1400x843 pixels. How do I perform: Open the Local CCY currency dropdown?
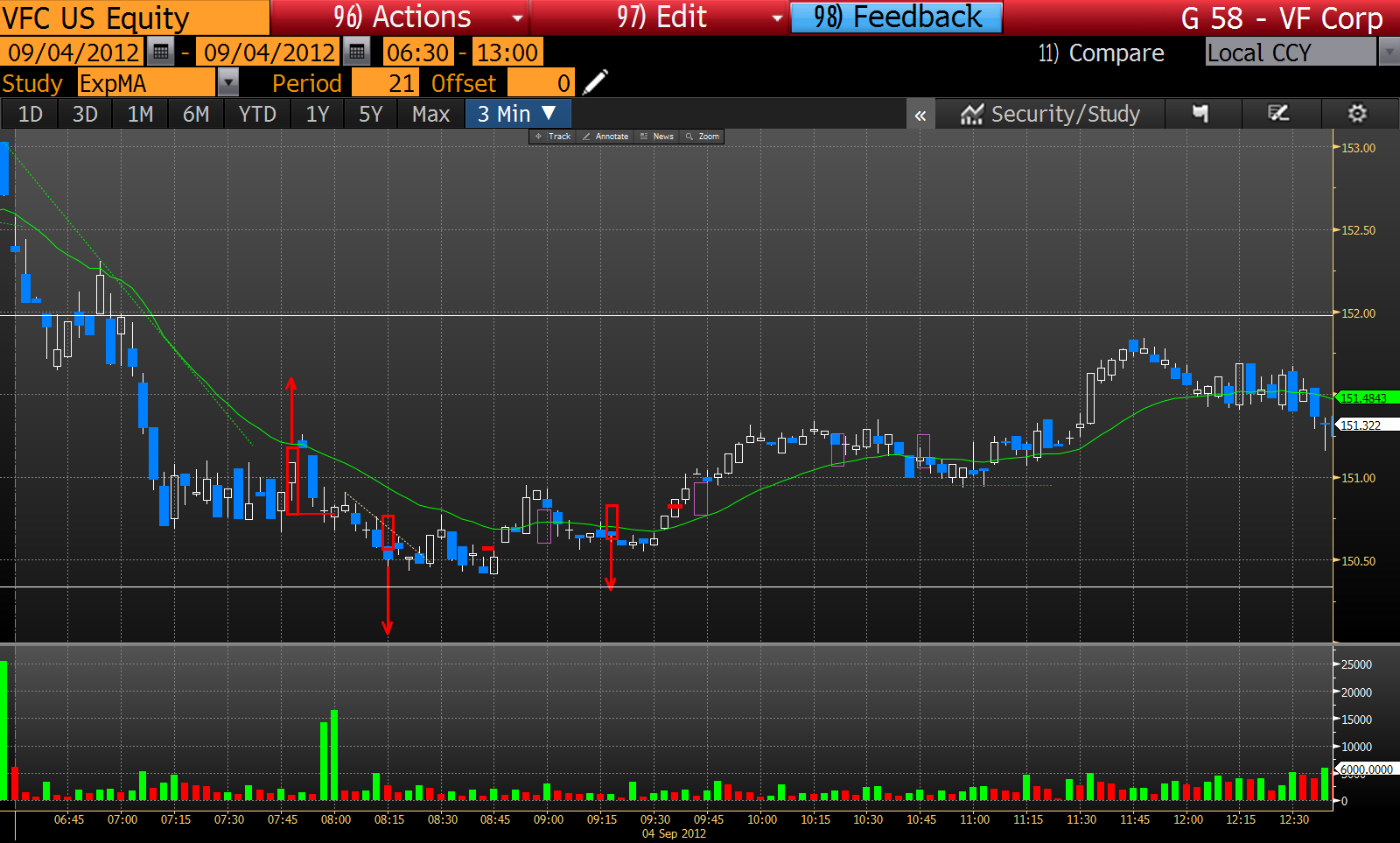pyautogui.click(x=1389, y=53)
